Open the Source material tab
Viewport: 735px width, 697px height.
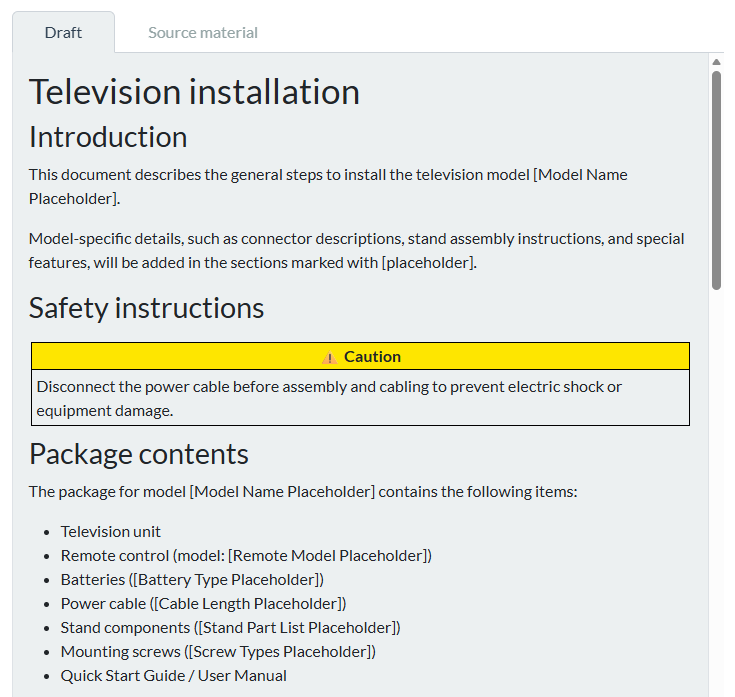pyautogui.click(x=203, y=33)
